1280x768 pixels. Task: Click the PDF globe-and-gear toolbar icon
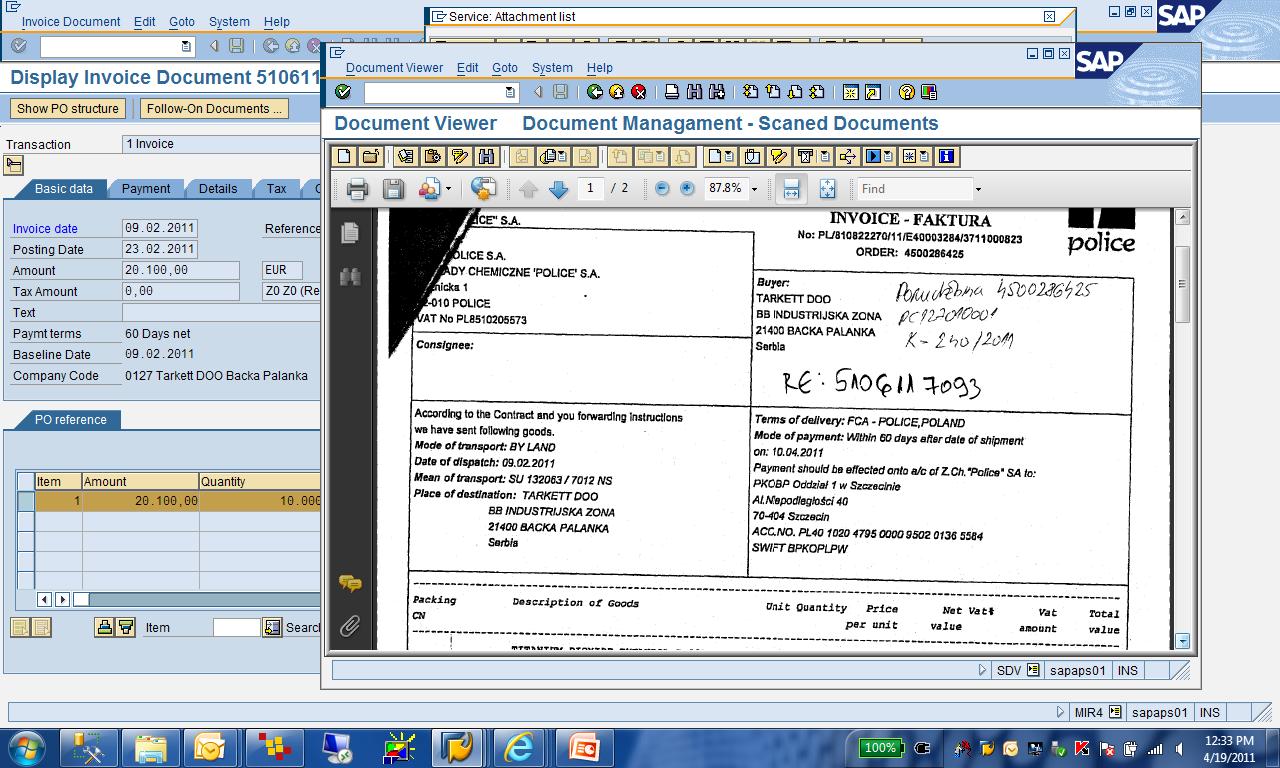(483, 189)
